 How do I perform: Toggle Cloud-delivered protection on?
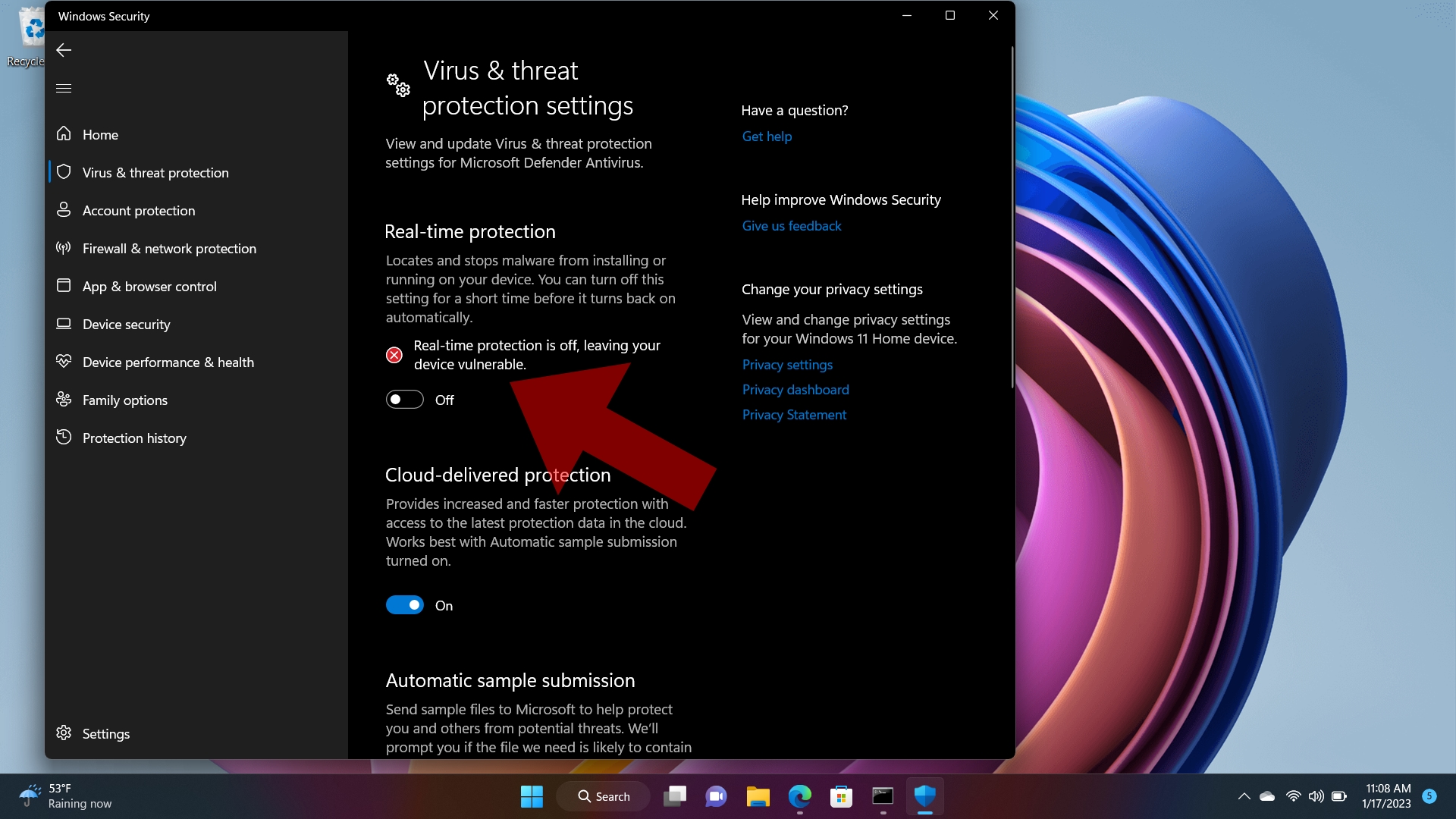(405, 605)
